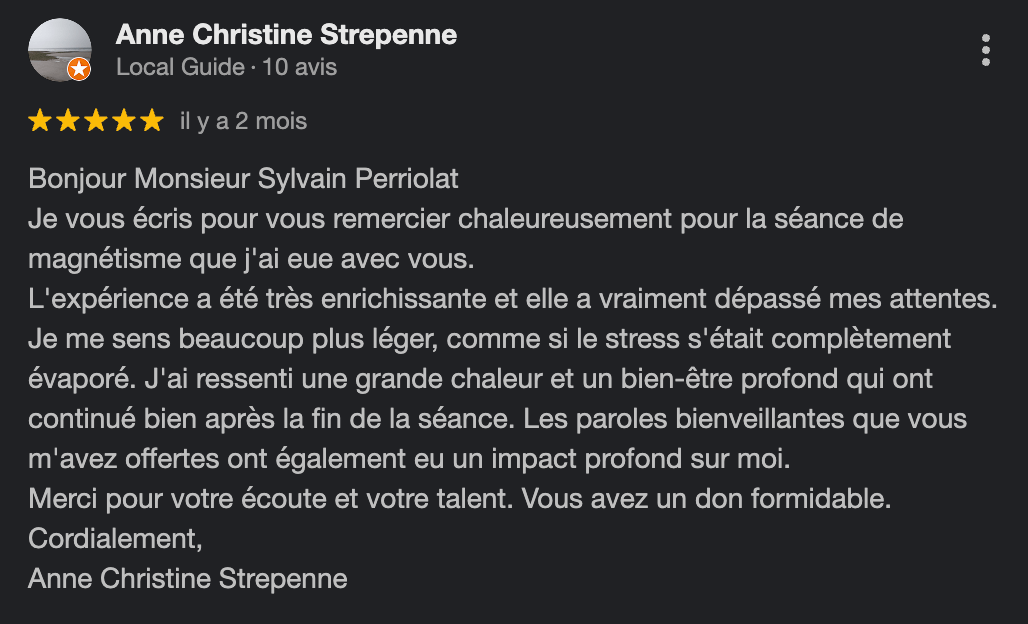Click the third yellow rating star

coord(96,121)
